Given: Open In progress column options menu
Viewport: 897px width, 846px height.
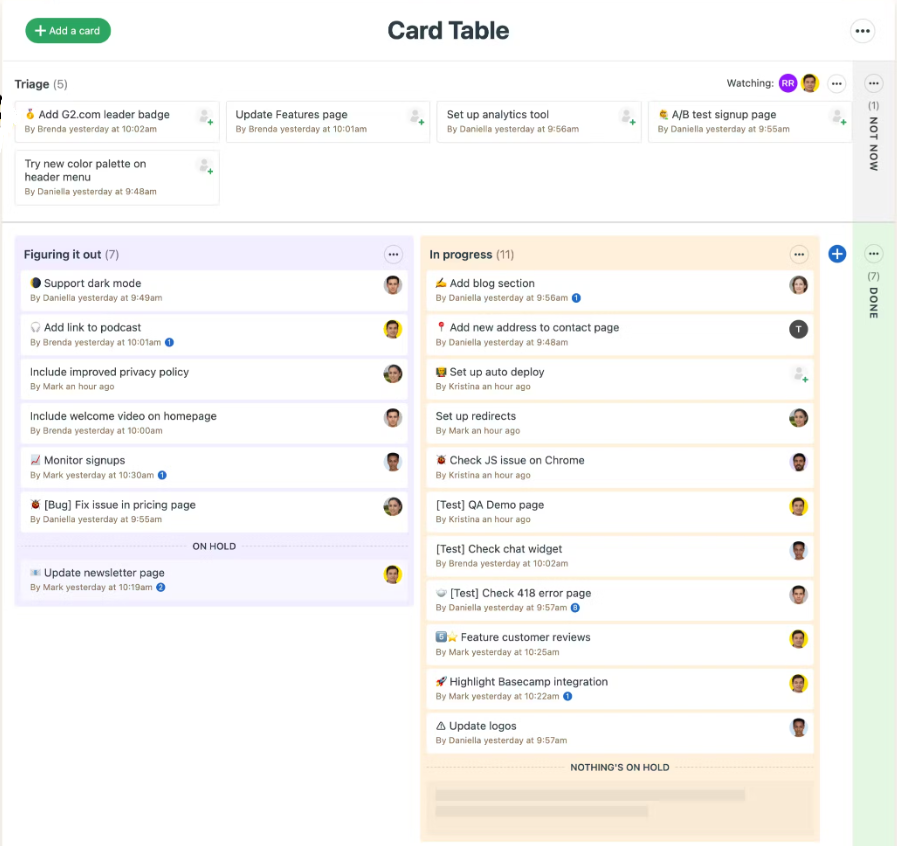Looking at the screenshot, I should coord(798,255).
